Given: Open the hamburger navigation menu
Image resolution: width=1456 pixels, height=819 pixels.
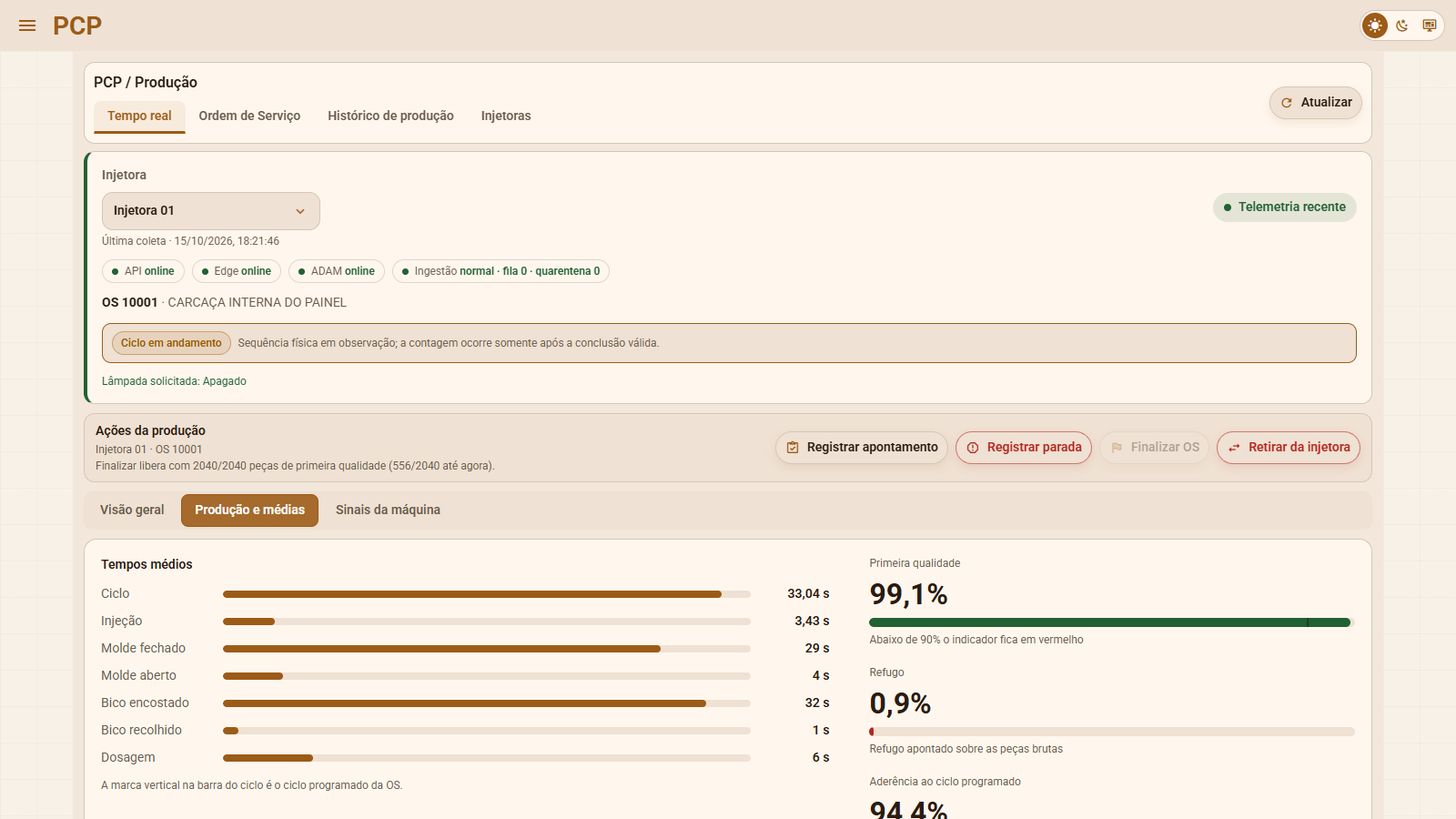Looking at the screenshot, I should [x=27, y=25].
